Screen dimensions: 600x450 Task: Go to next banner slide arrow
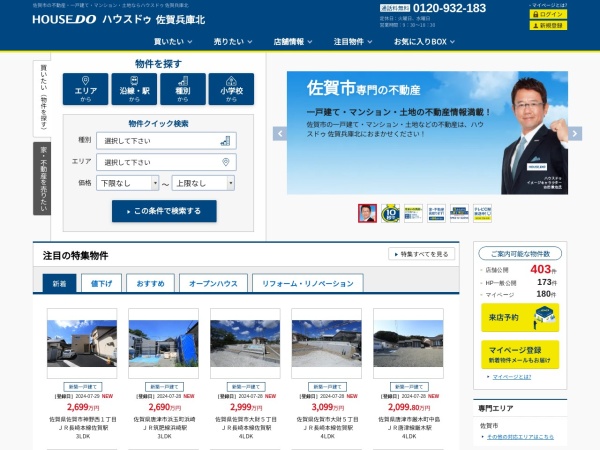[x=575, y=134]
